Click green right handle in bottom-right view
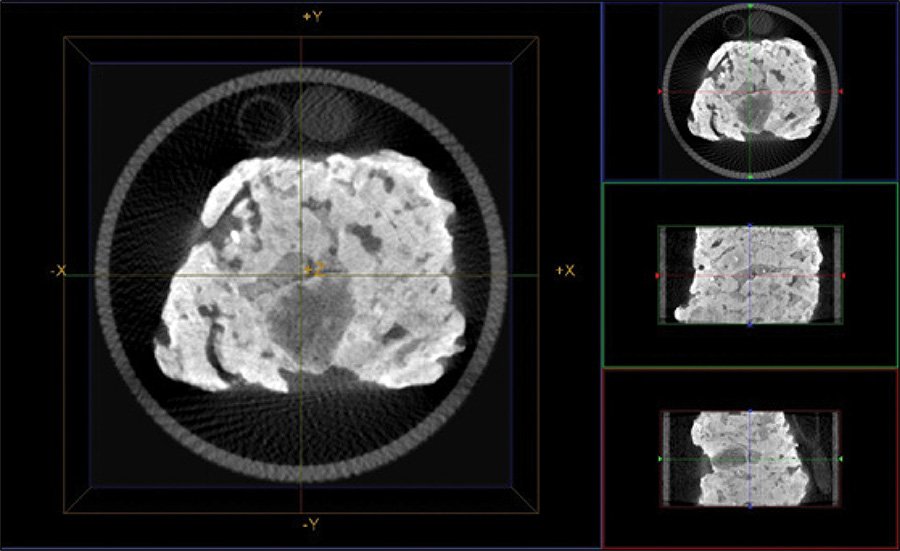Viewport: 900px width, 551px height. [842, 459]
